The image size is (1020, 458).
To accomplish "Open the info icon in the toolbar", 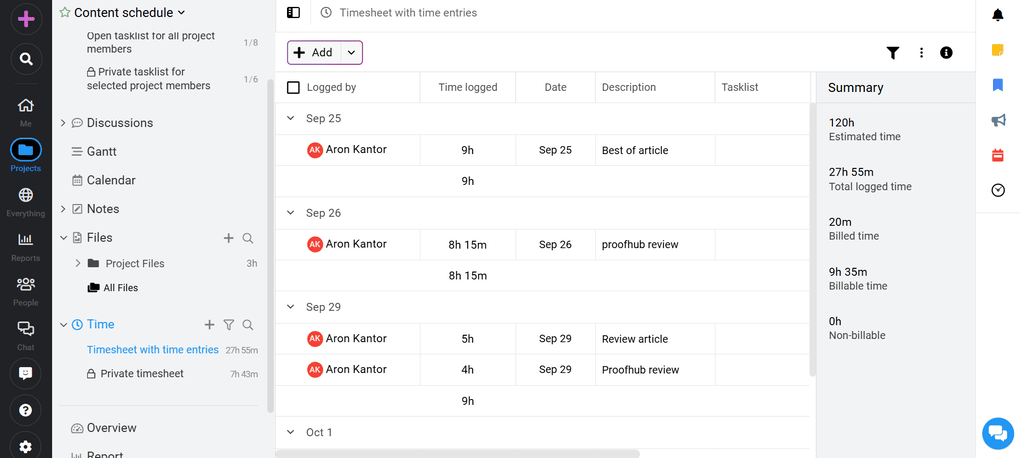I will click(946, 53).
